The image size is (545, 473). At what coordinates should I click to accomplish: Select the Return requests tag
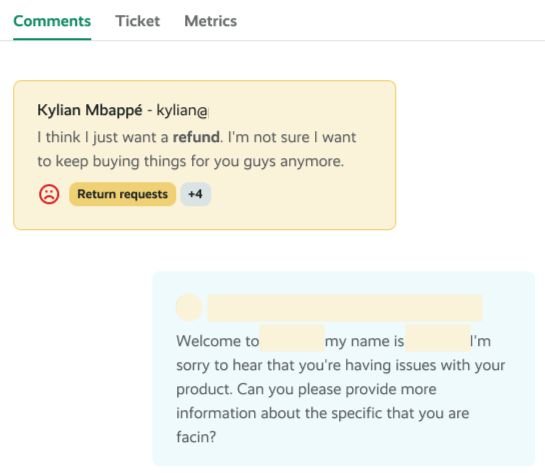point(122,194)
